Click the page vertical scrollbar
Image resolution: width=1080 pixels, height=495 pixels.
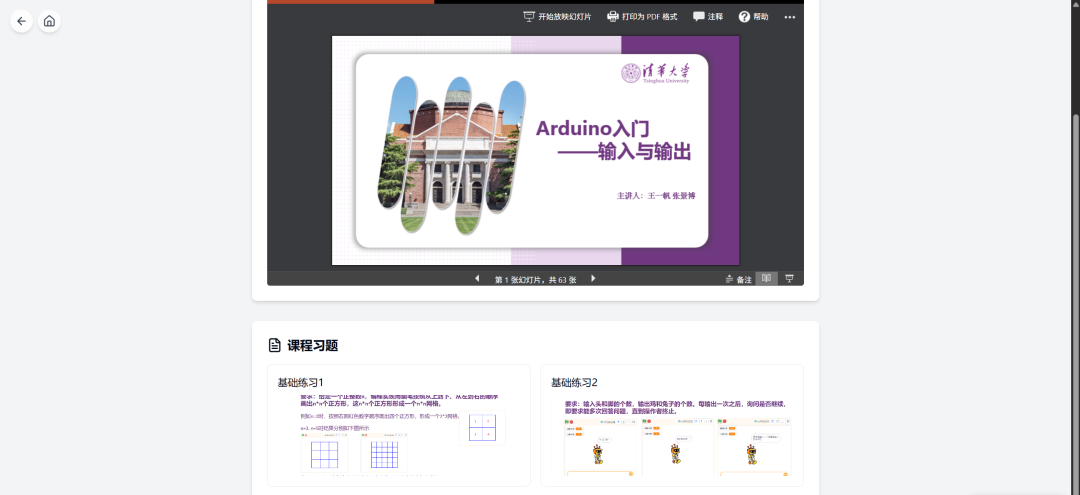[x=1076, y=304]
